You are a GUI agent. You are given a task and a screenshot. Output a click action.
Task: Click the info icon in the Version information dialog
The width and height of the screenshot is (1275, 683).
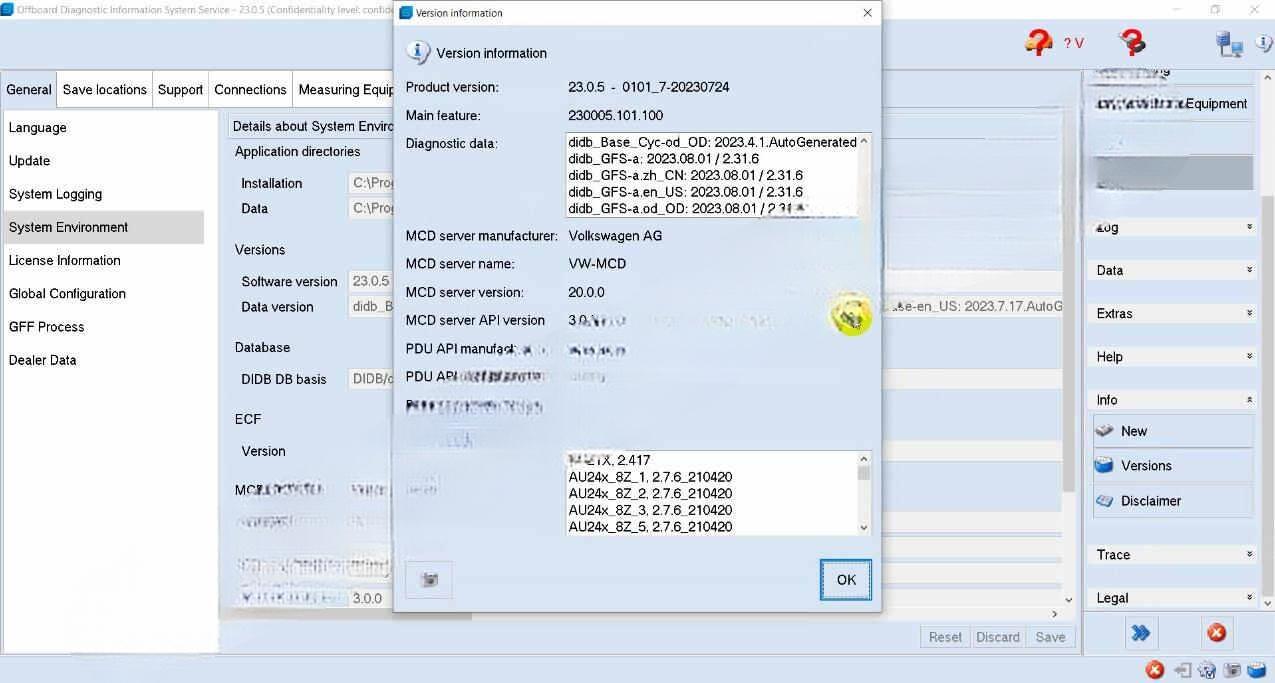tap(418, 53)
